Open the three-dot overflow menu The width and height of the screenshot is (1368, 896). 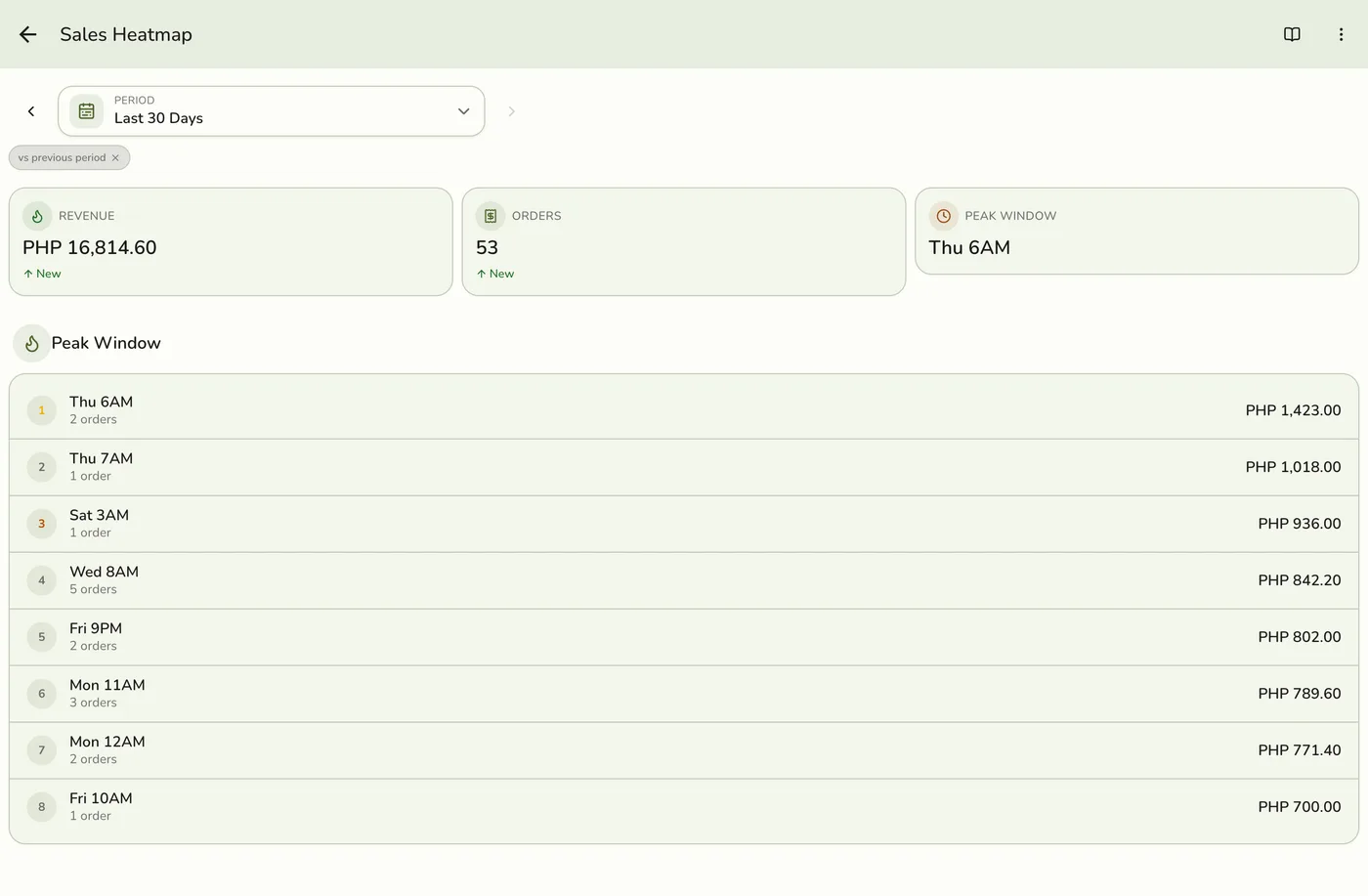tap(1341, 34)
